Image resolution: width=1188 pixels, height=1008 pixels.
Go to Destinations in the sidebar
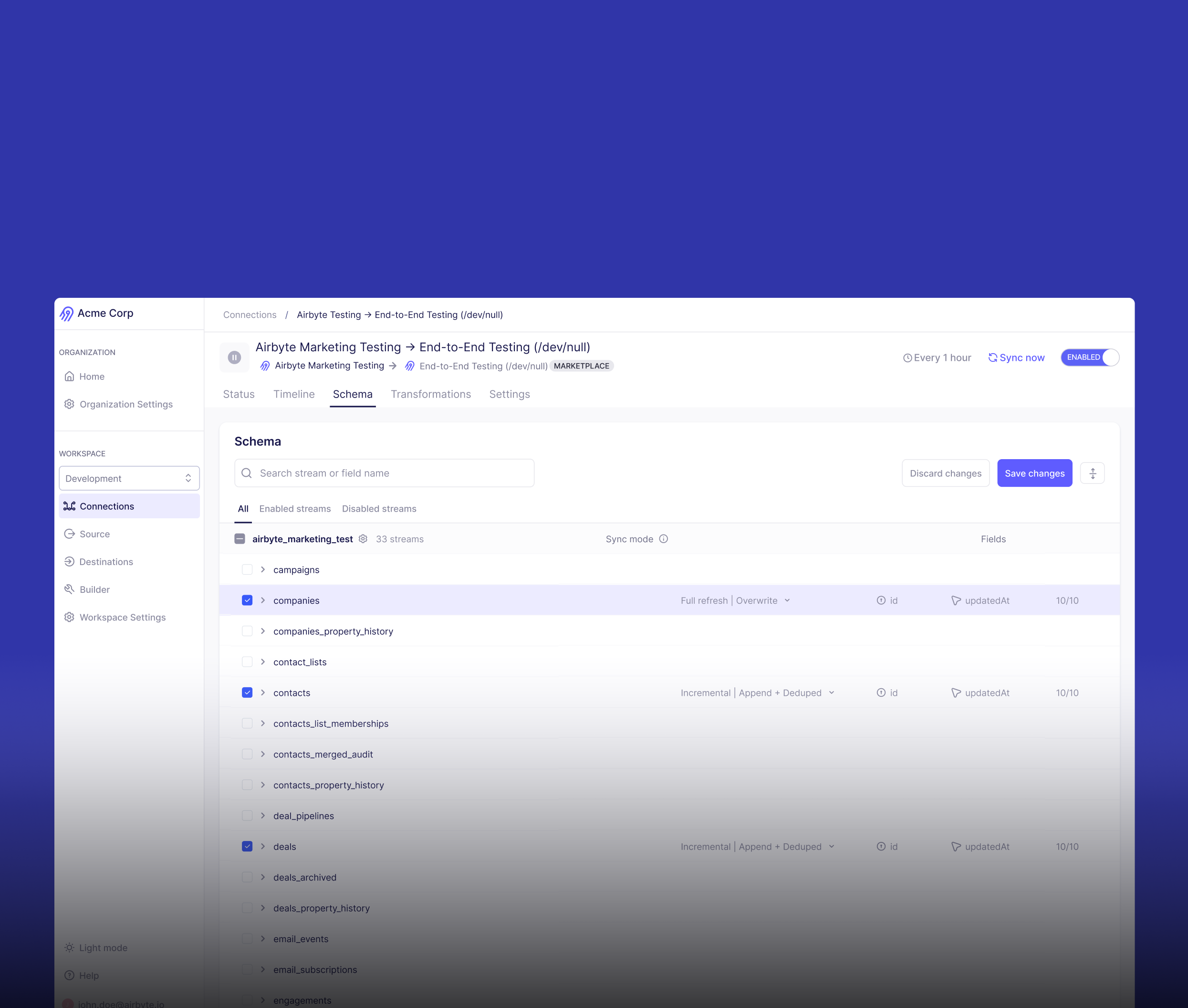(x=105, y=562)
